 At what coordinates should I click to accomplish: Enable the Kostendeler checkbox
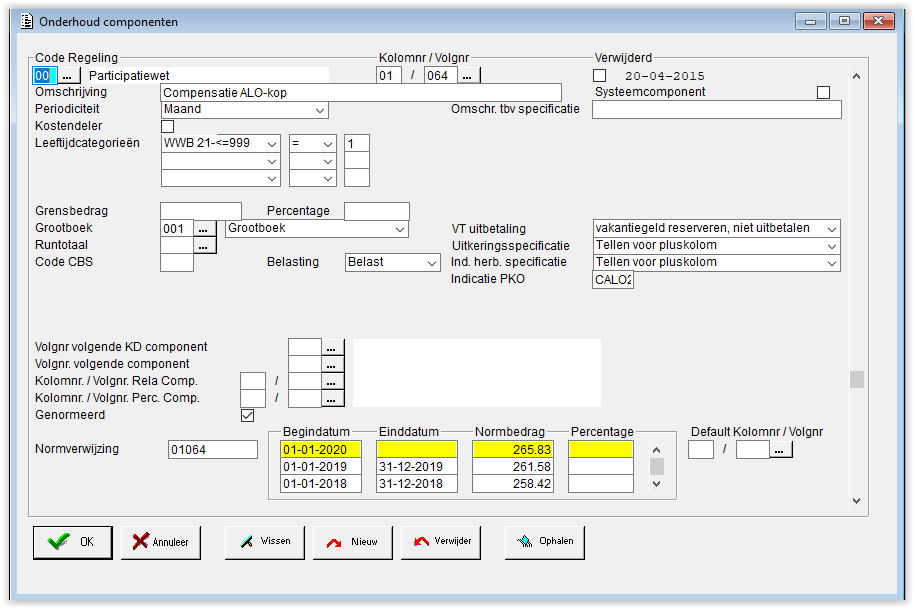(x=168, y=126)
